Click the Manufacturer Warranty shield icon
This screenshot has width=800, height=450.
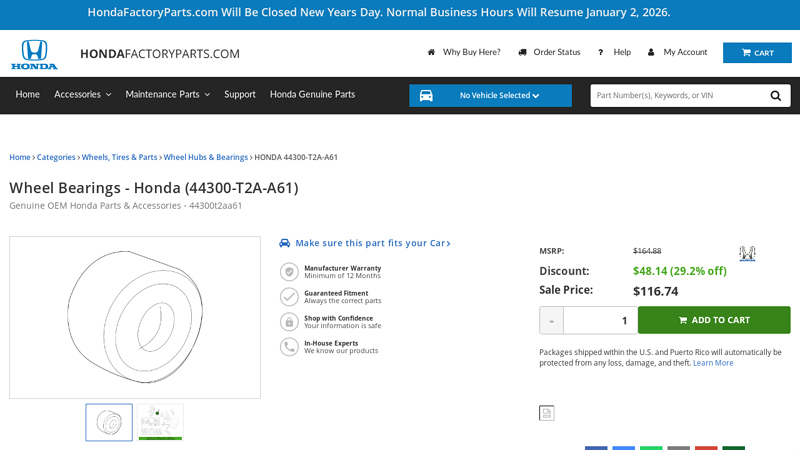289,271
